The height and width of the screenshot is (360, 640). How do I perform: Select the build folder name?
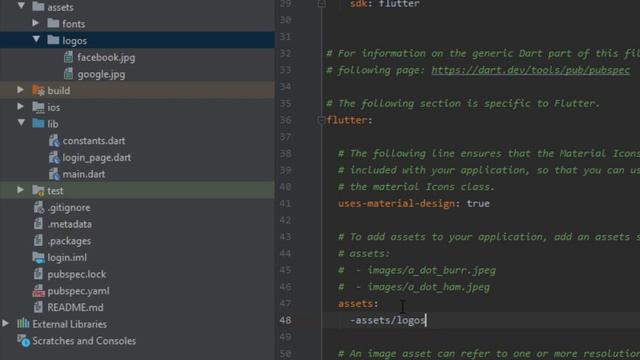59,91
